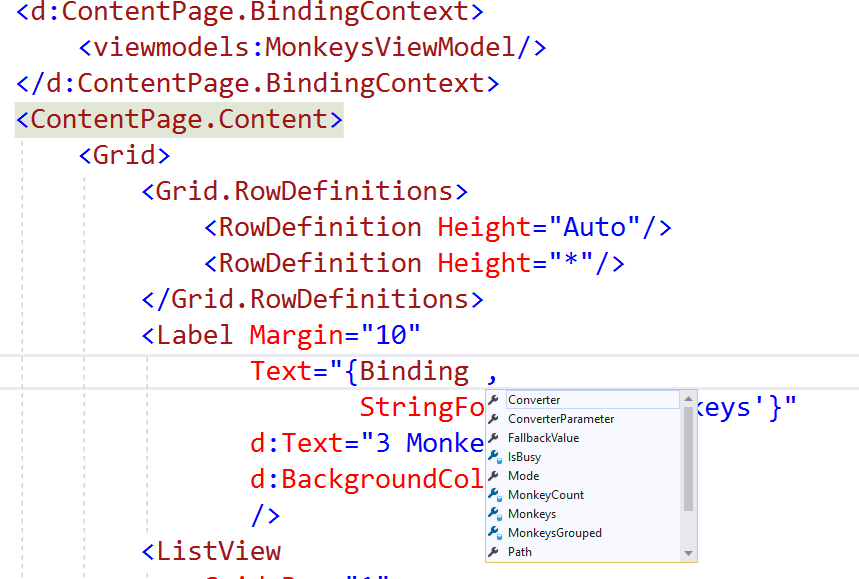Click the completion list scroll-up arrow
Screen dimensions: 859x579
pos(689,398)
